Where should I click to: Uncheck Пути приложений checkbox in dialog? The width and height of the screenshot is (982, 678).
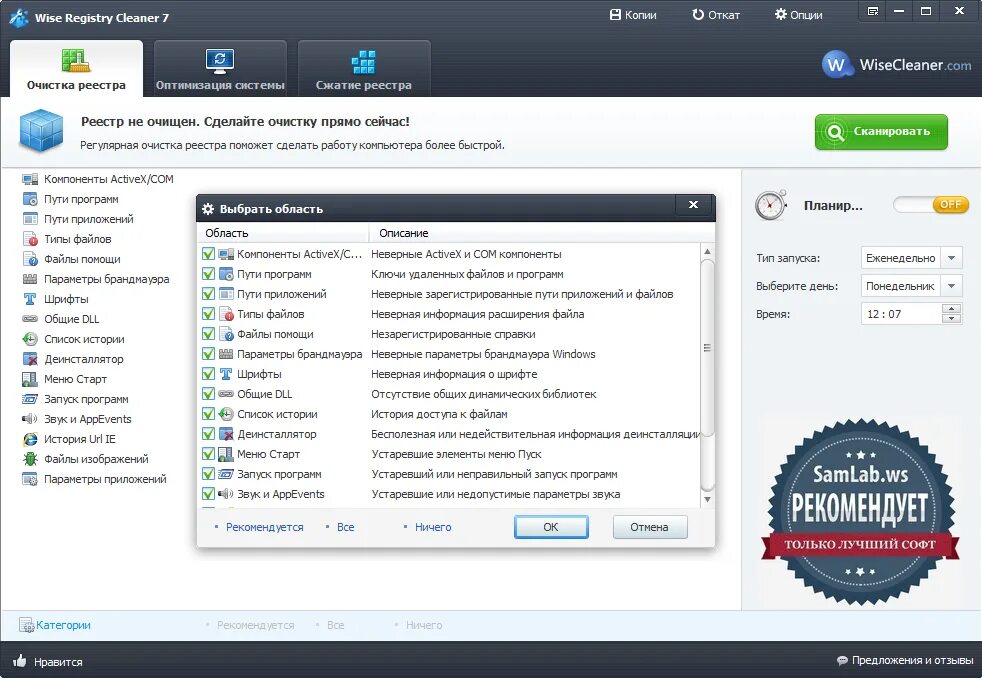(209, 294)
